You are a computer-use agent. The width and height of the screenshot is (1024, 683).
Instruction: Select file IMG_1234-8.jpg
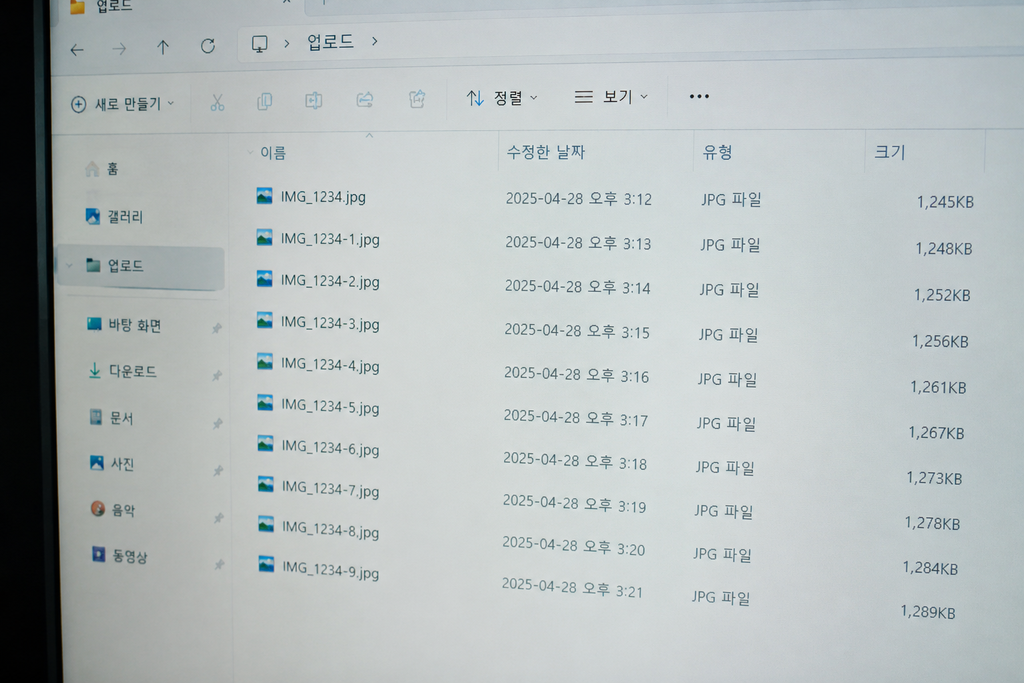click(330, 530)
